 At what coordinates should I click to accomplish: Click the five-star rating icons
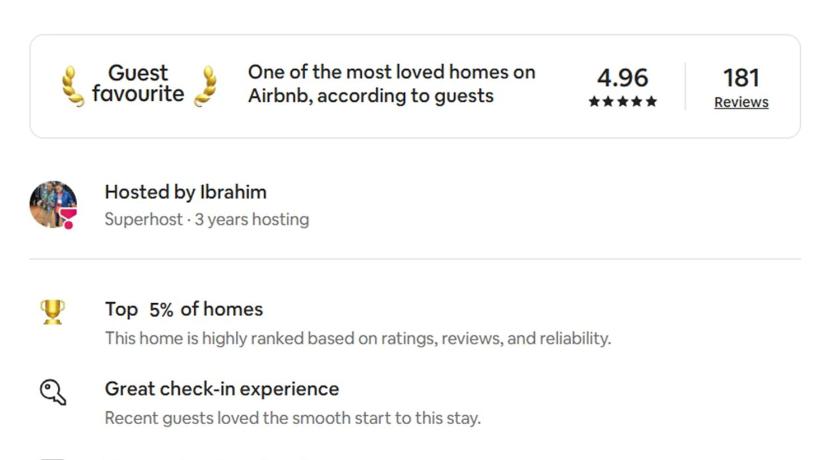[x=622, y=102]
